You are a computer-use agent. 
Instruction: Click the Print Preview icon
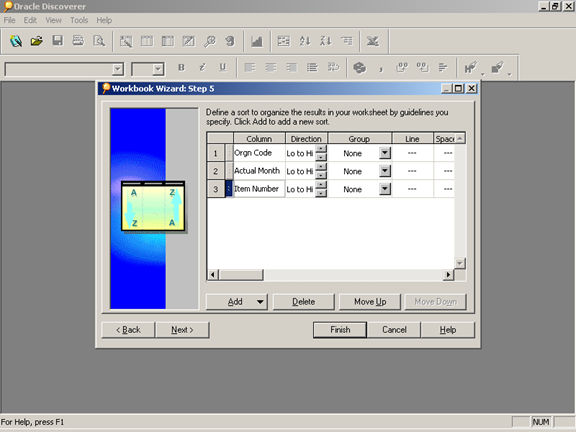click(99, 41)
